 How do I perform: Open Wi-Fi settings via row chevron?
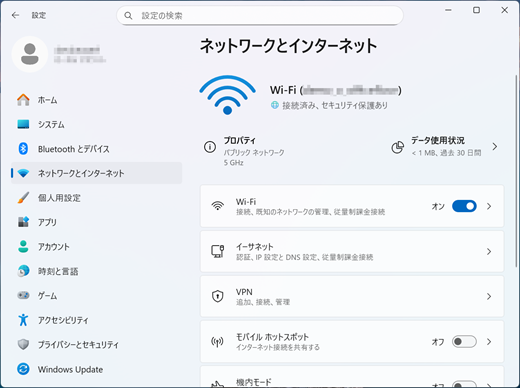[489, 206]
